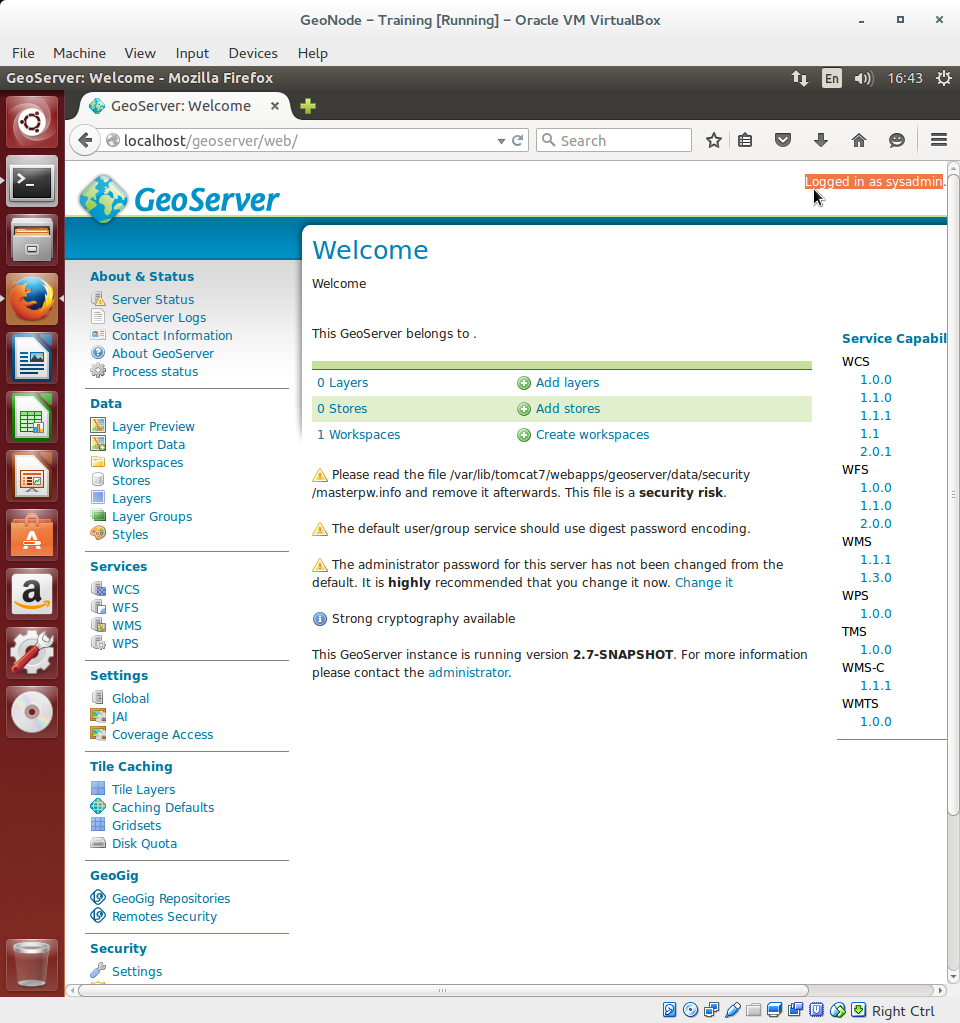Open Security Settings link
The height and width of the screenshot is (1023, 960).
click(137, 971)
